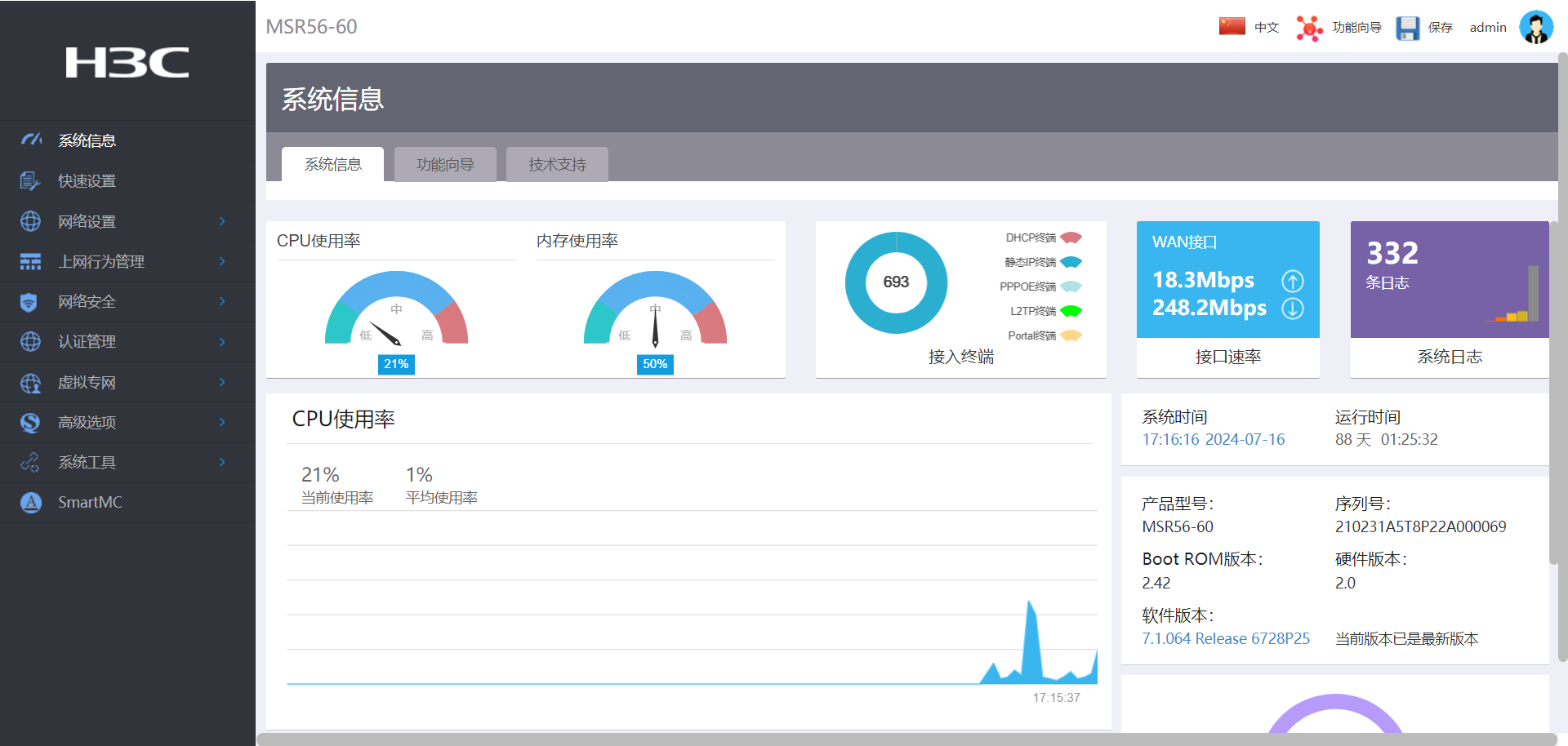Viewport: 1568px width, 746px height.
Task: Toggle the DHCP终端 legend swatch
Action: click(1071, 238)
